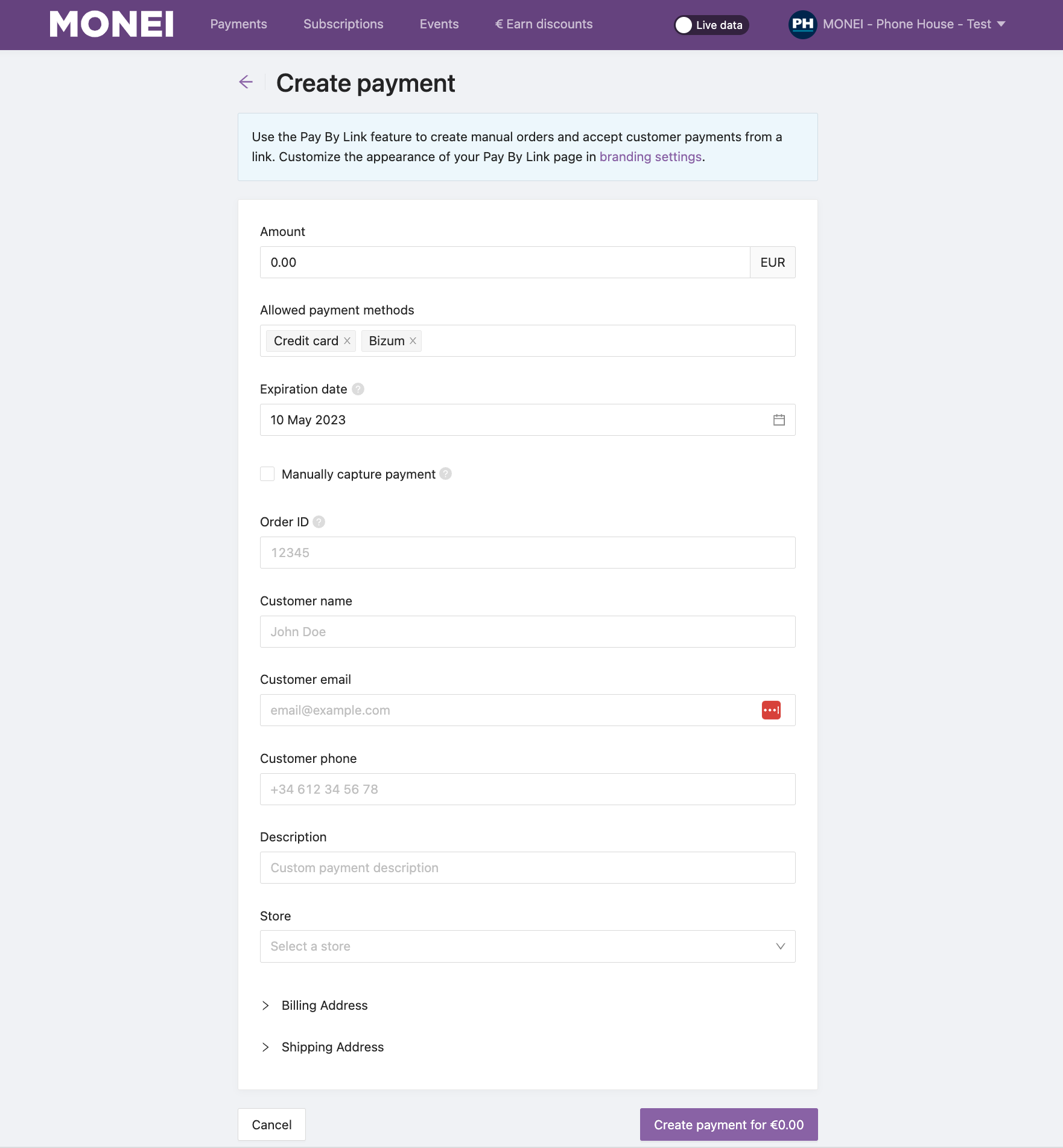The image size is (1063, 1148).
Task: Open the Events menu item
Action: 439,24
